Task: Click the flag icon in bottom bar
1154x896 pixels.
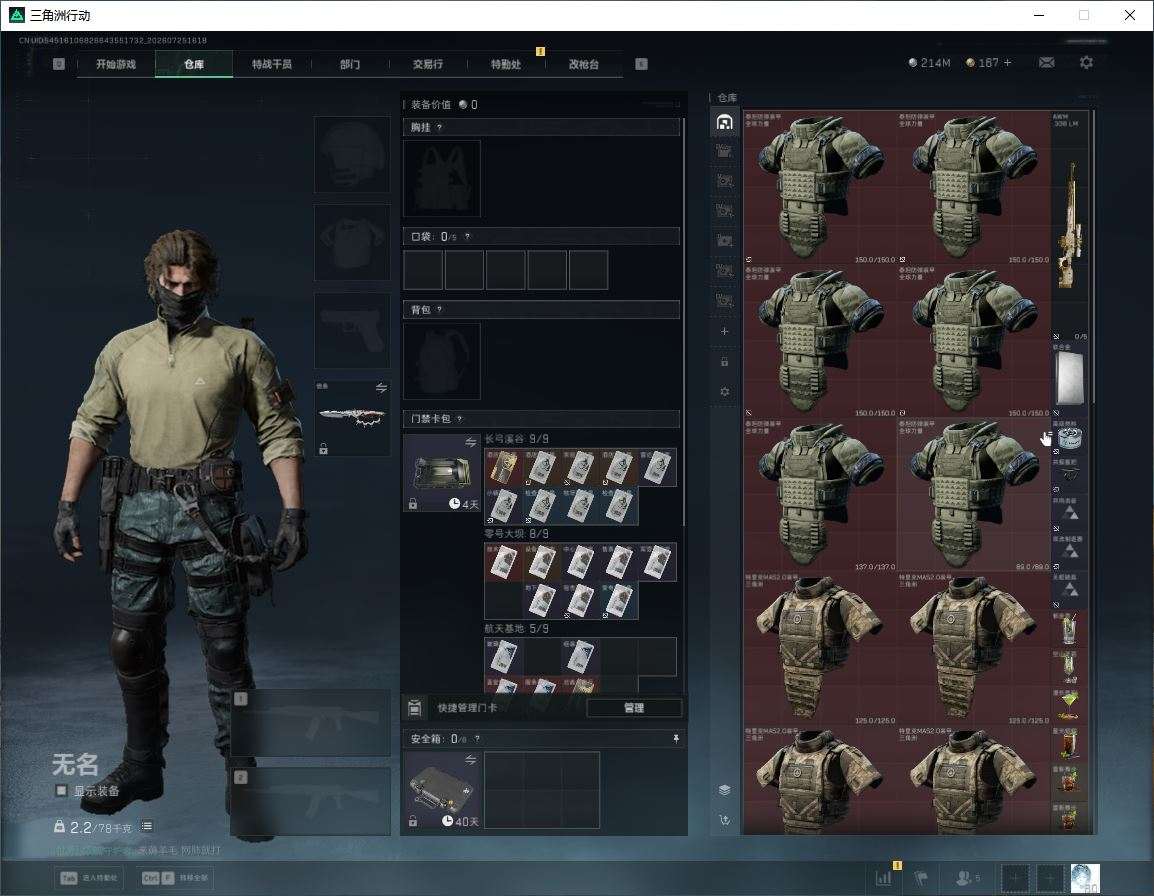Action: (x=921, y=878)
